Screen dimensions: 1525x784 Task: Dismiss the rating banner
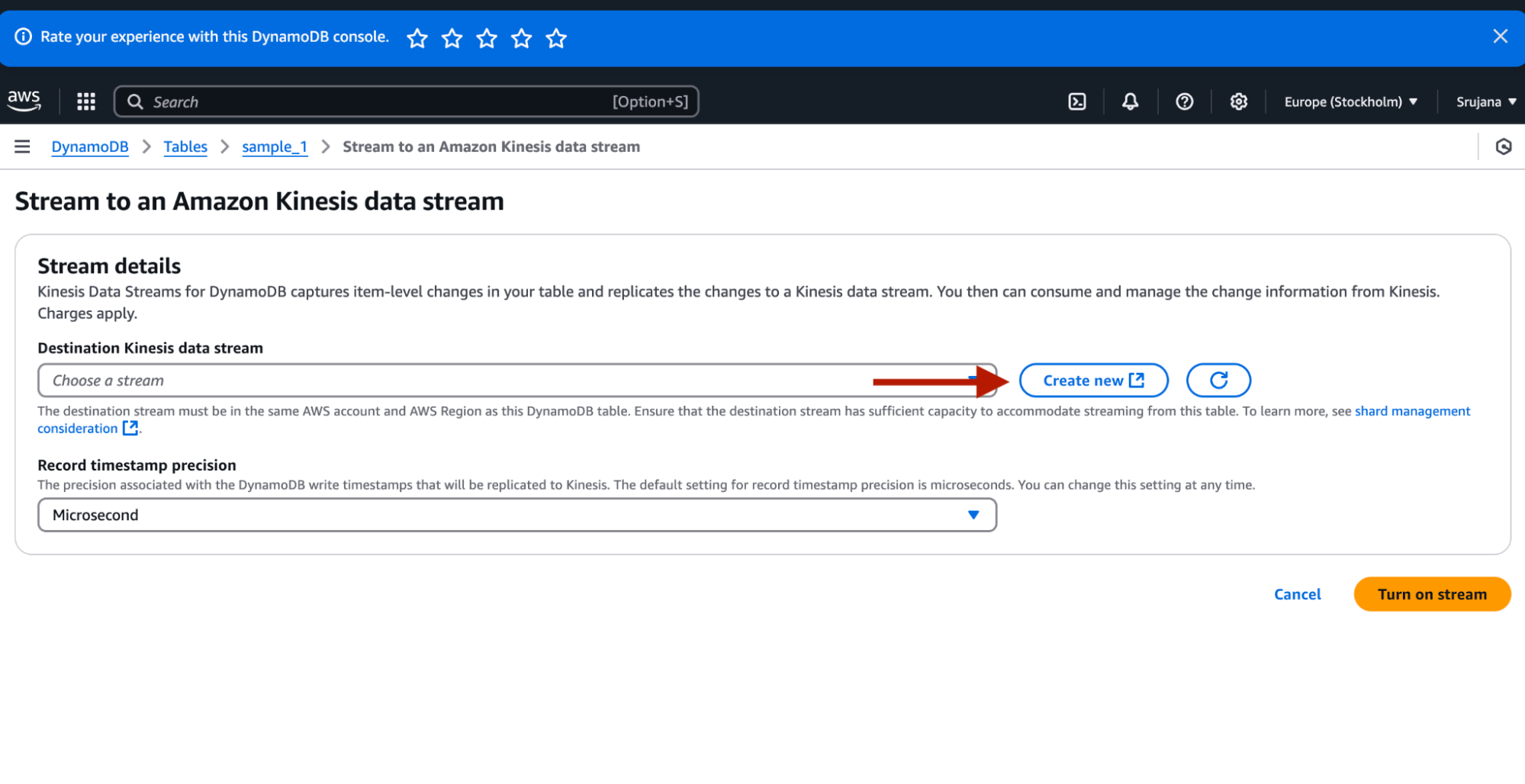tap(1500, 36)
